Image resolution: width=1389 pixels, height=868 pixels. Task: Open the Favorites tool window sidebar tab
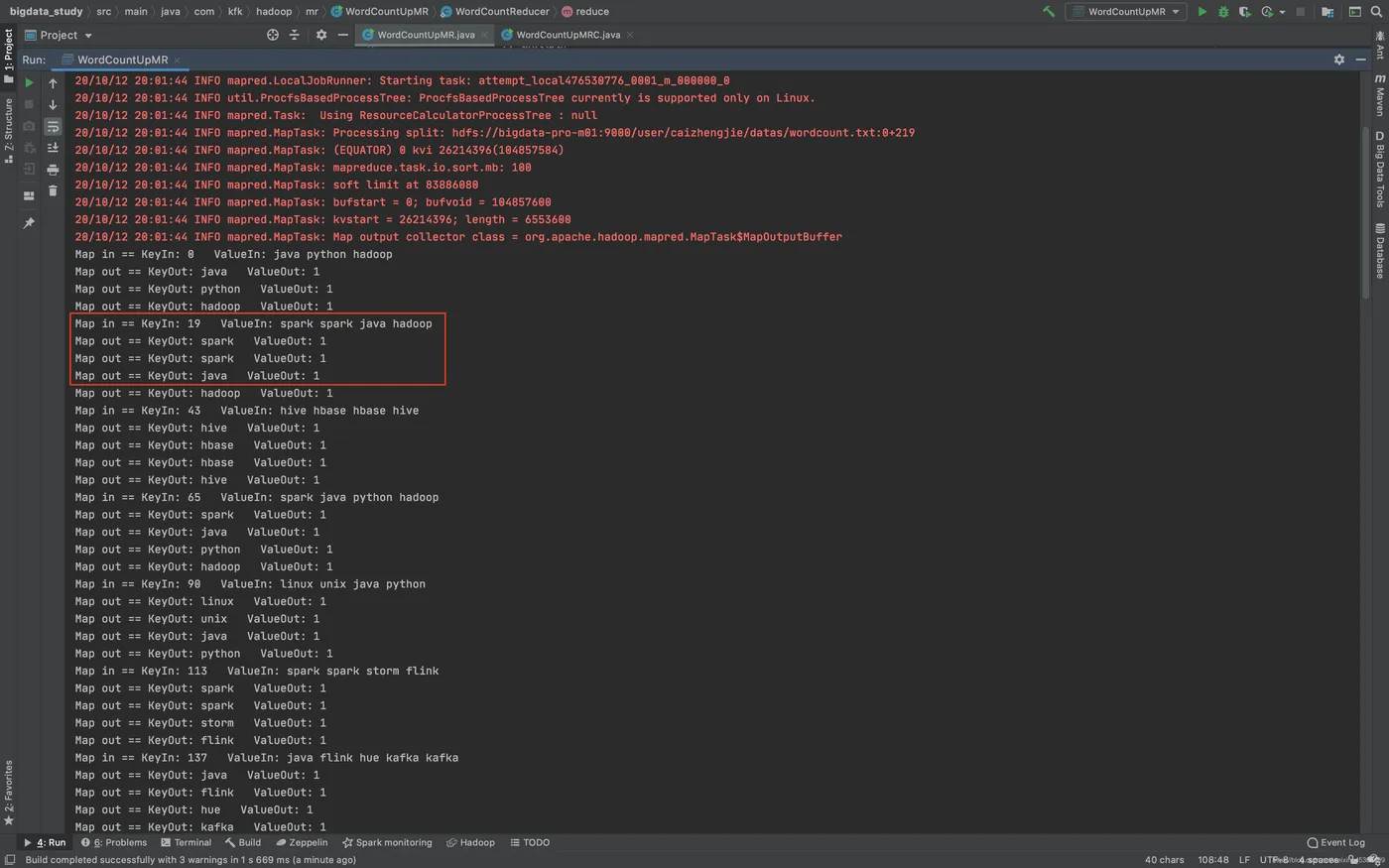click(x=8, y=793)
